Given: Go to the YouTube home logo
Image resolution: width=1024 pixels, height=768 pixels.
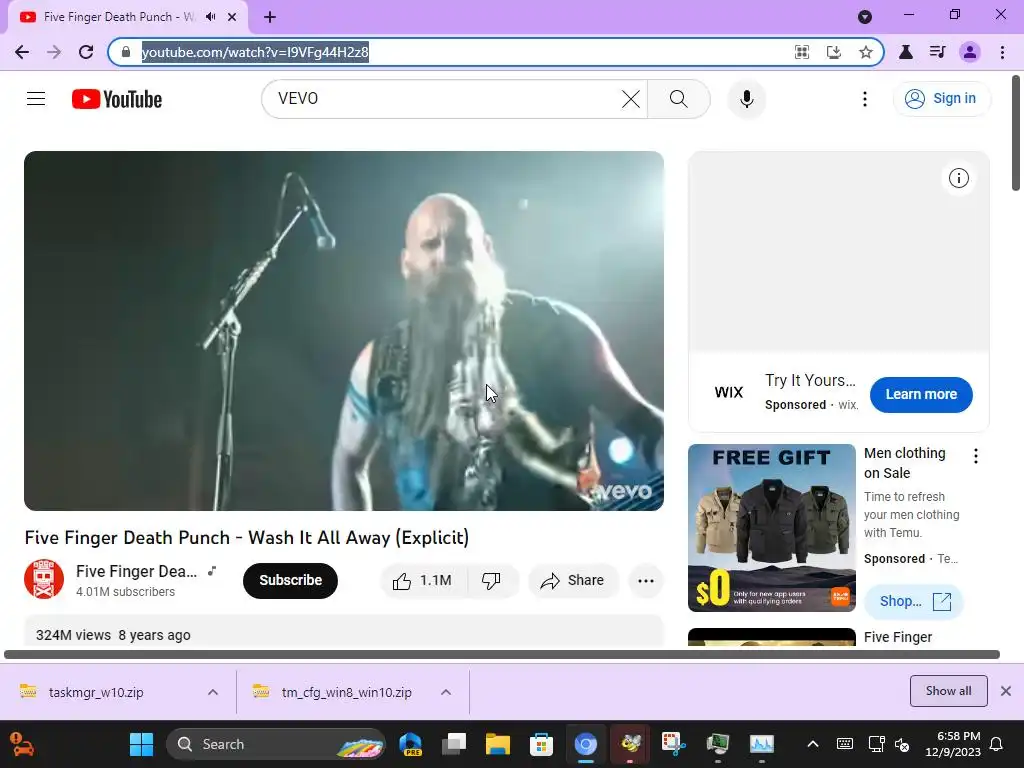Looking at the screenshot, I should 117,99.
